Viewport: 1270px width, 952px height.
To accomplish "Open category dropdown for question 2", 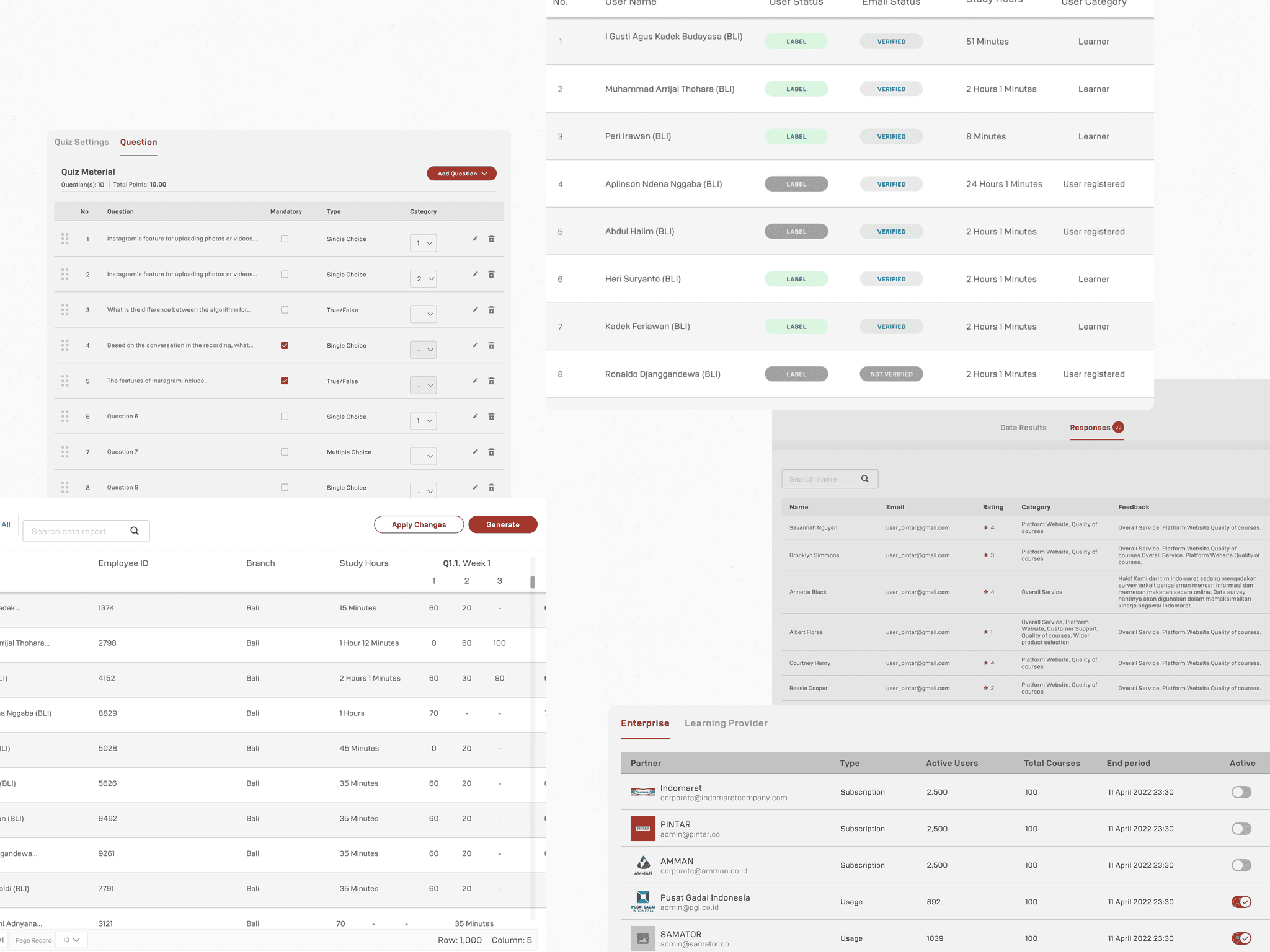I will [x=424, y=279].
